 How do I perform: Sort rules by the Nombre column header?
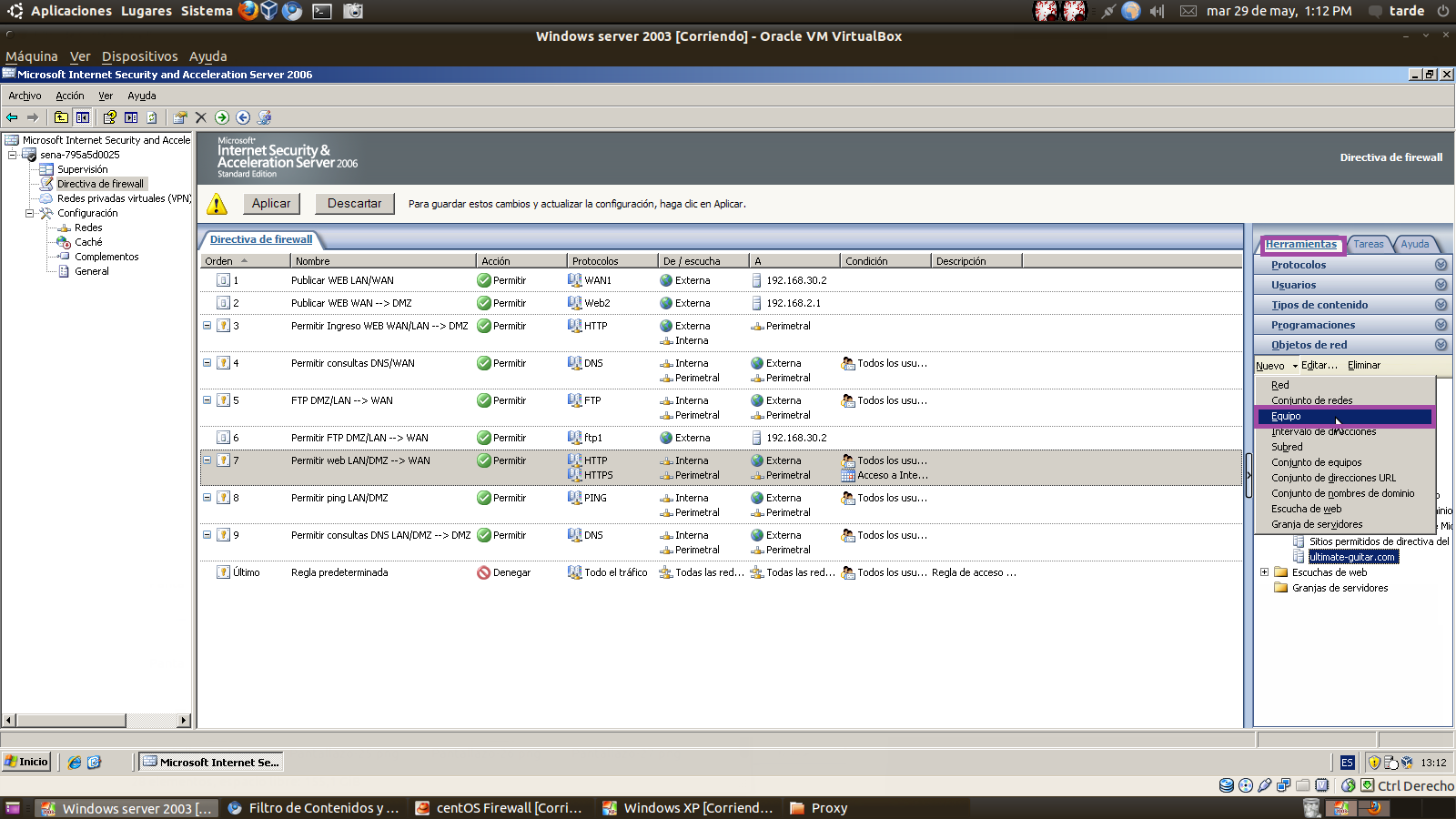[x=383, y=261]
